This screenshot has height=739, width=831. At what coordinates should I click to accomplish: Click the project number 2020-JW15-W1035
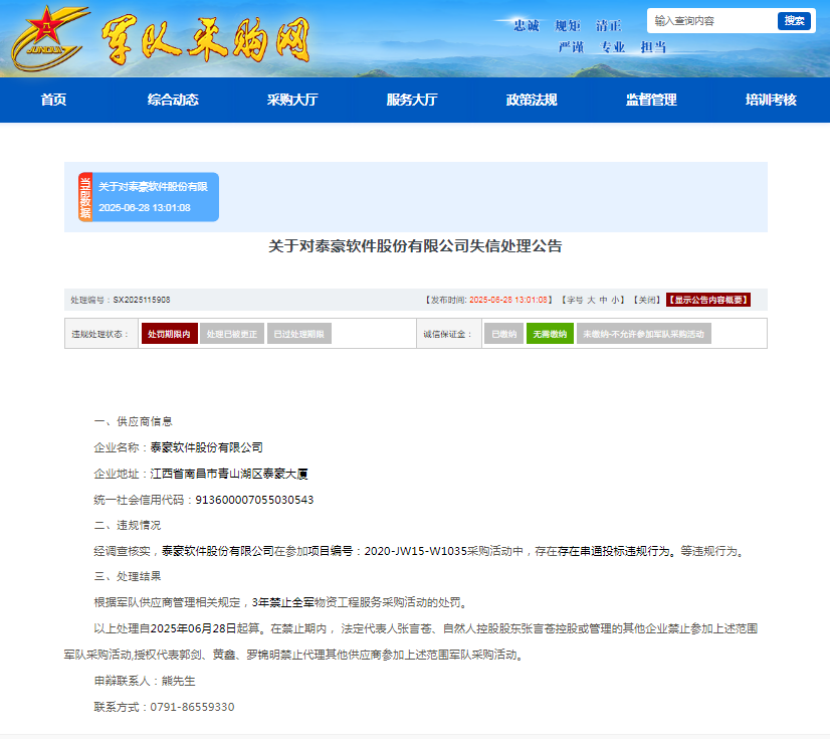point(416,551)
